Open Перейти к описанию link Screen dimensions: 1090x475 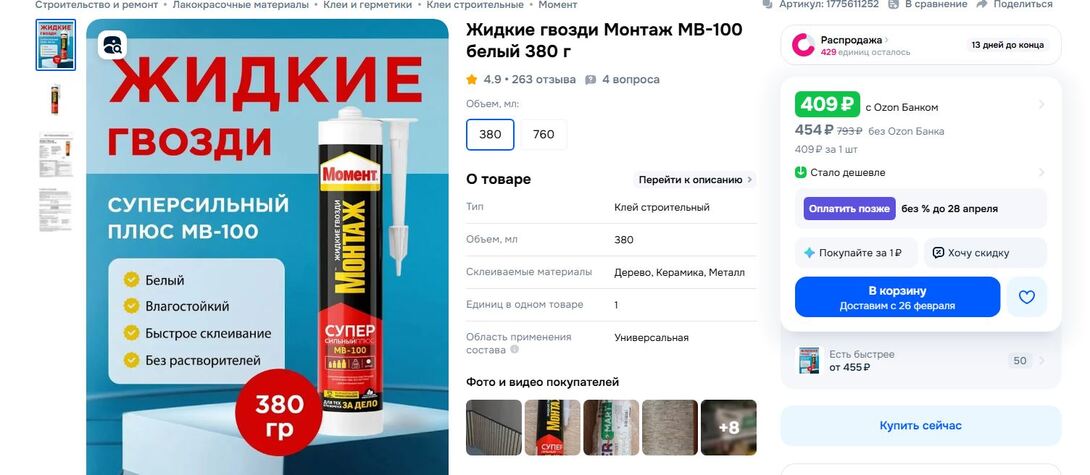click(696, 179)
